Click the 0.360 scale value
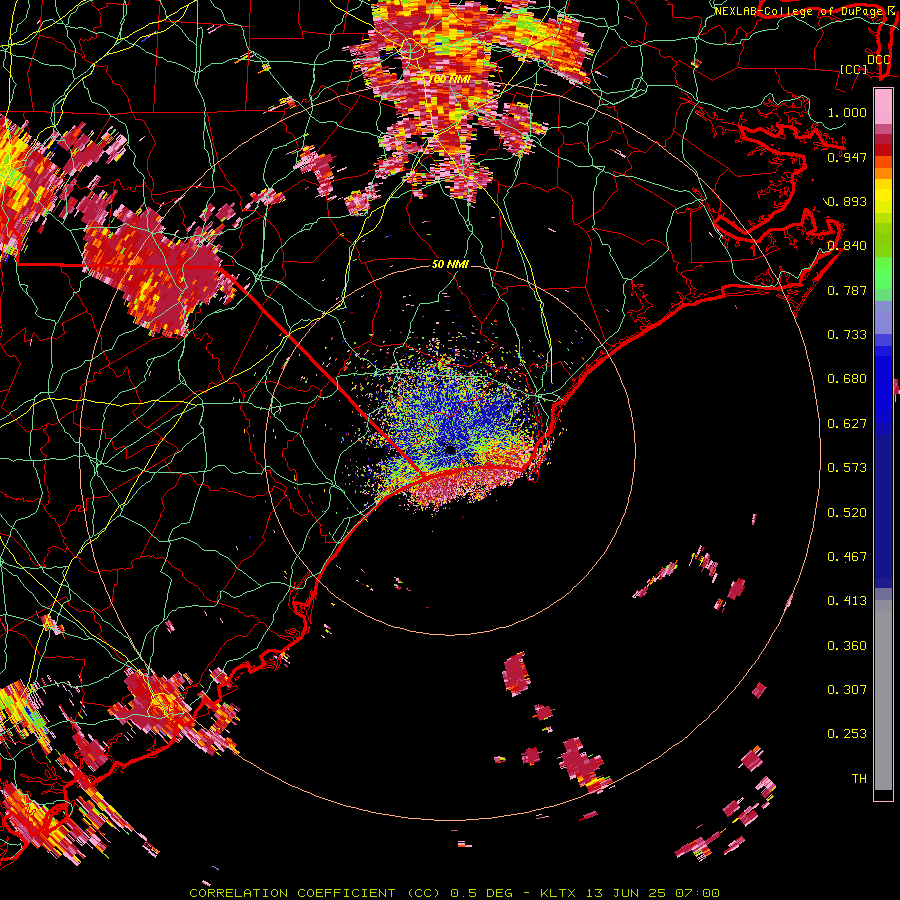The width and height of the screenshot is (900, 900). pos(847,646)
